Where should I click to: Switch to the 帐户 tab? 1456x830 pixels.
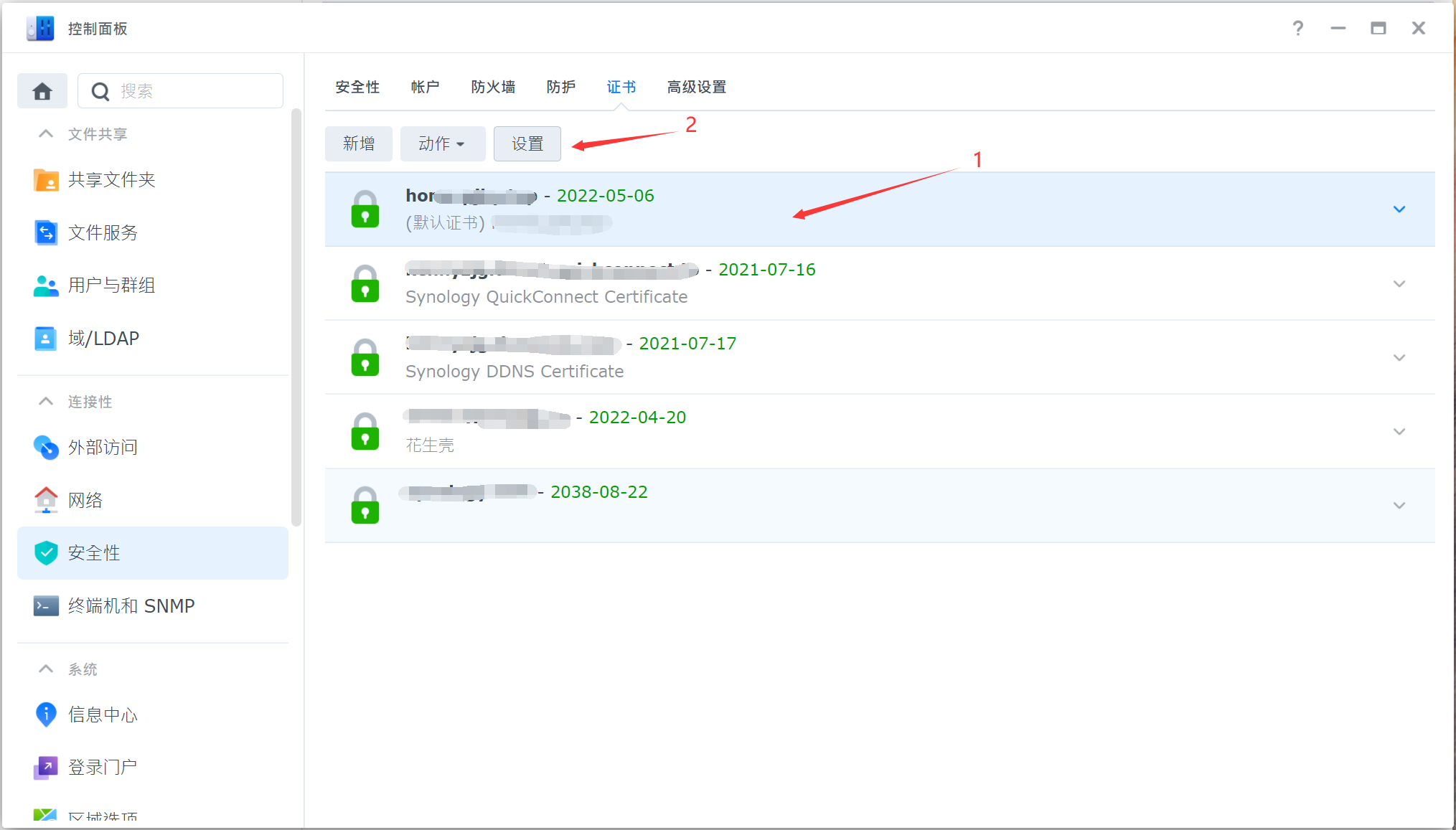point(425,87)
